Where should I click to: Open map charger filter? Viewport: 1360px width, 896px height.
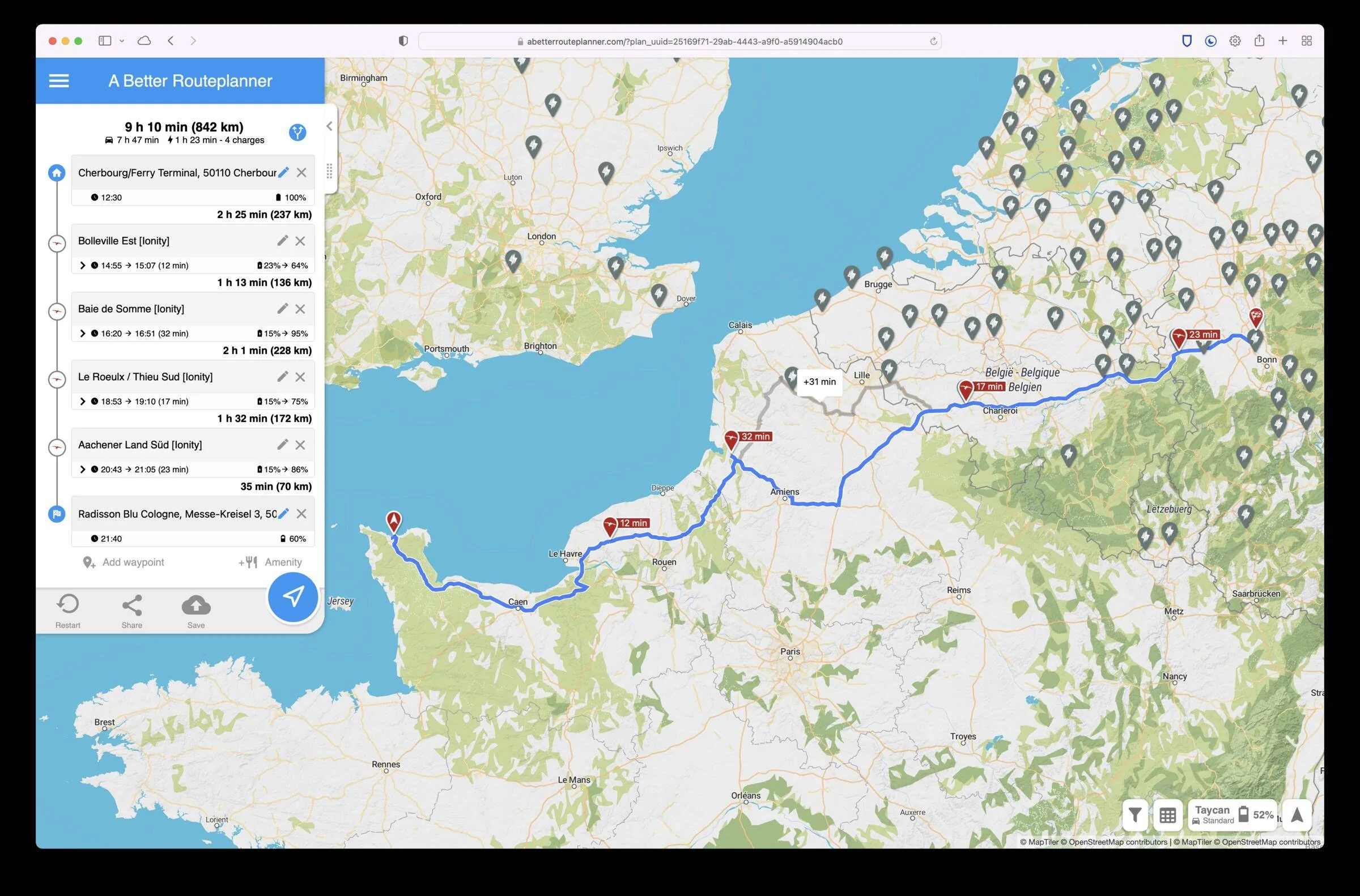tap(1135, 815)
